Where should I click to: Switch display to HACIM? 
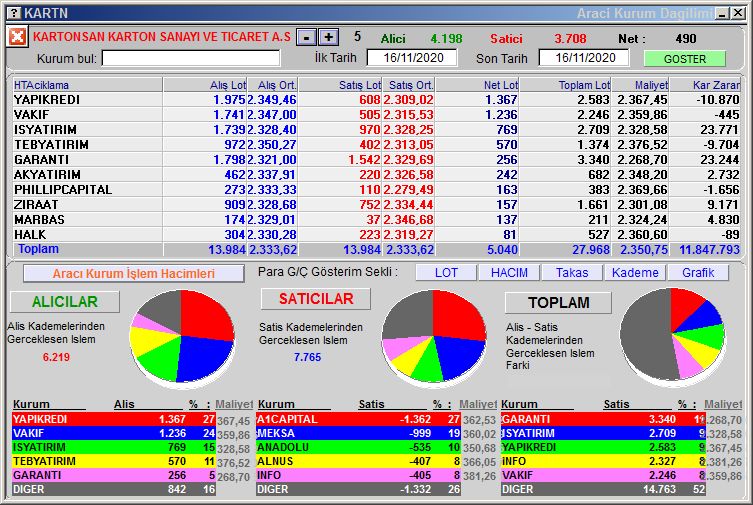[x=509, y=273]
